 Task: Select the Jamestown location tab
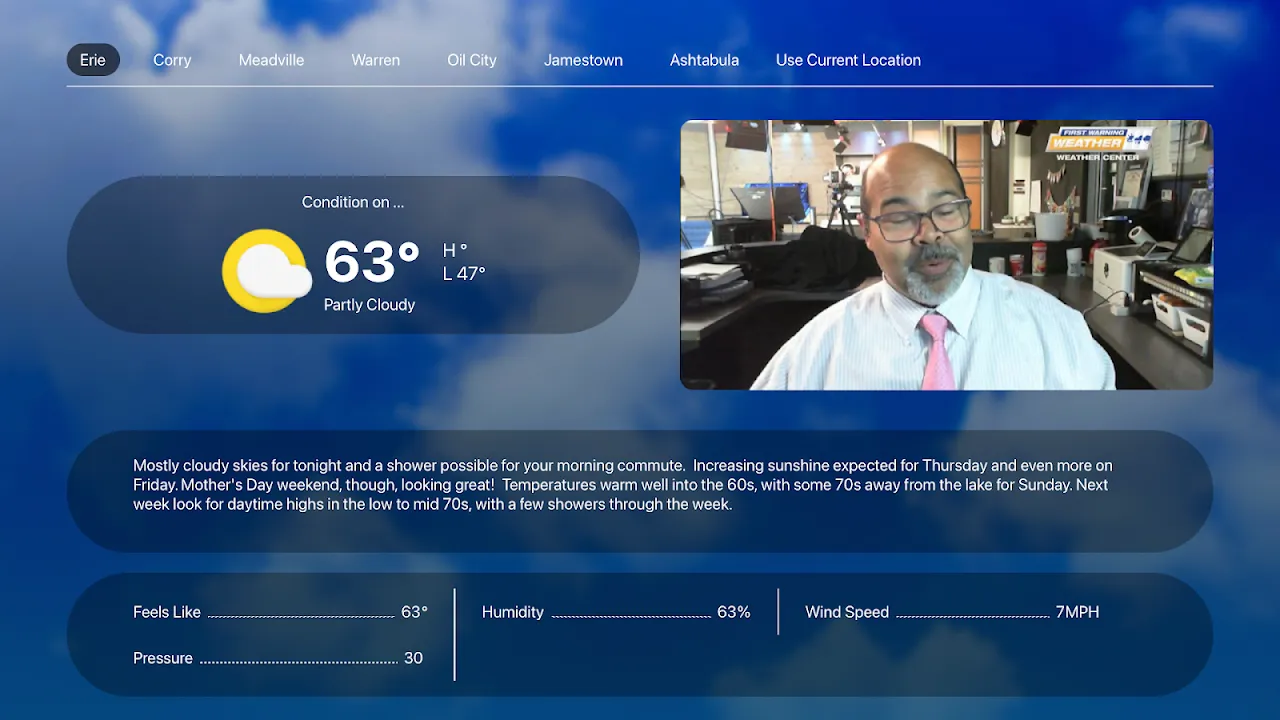pyautogui.click(x=583, y=60)
